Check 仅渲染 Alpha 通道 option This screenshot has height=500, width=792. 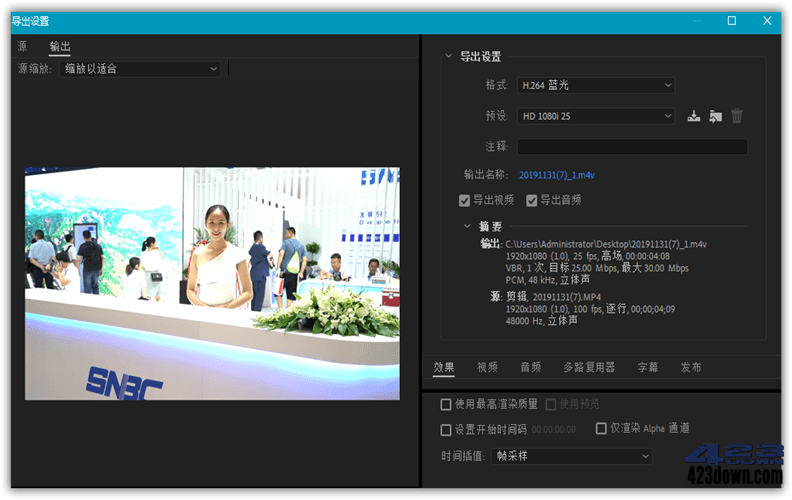[x=601, y=428]
